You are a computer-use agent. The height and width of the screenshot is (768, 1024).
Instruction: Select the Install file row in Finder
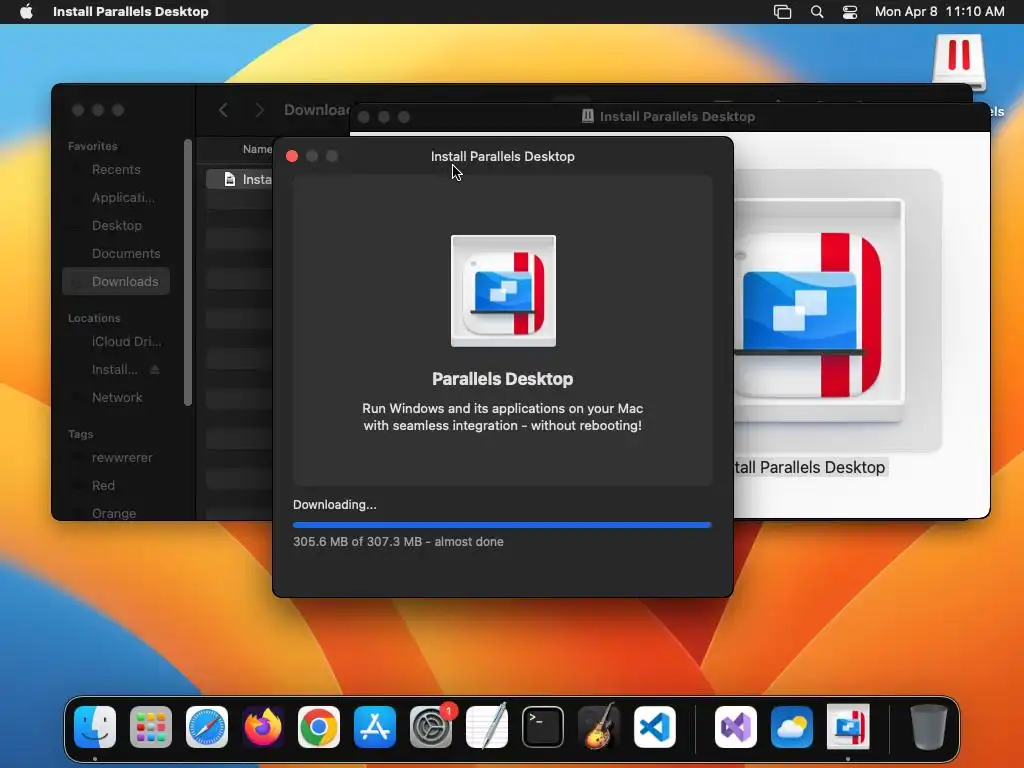pos(240,180)
